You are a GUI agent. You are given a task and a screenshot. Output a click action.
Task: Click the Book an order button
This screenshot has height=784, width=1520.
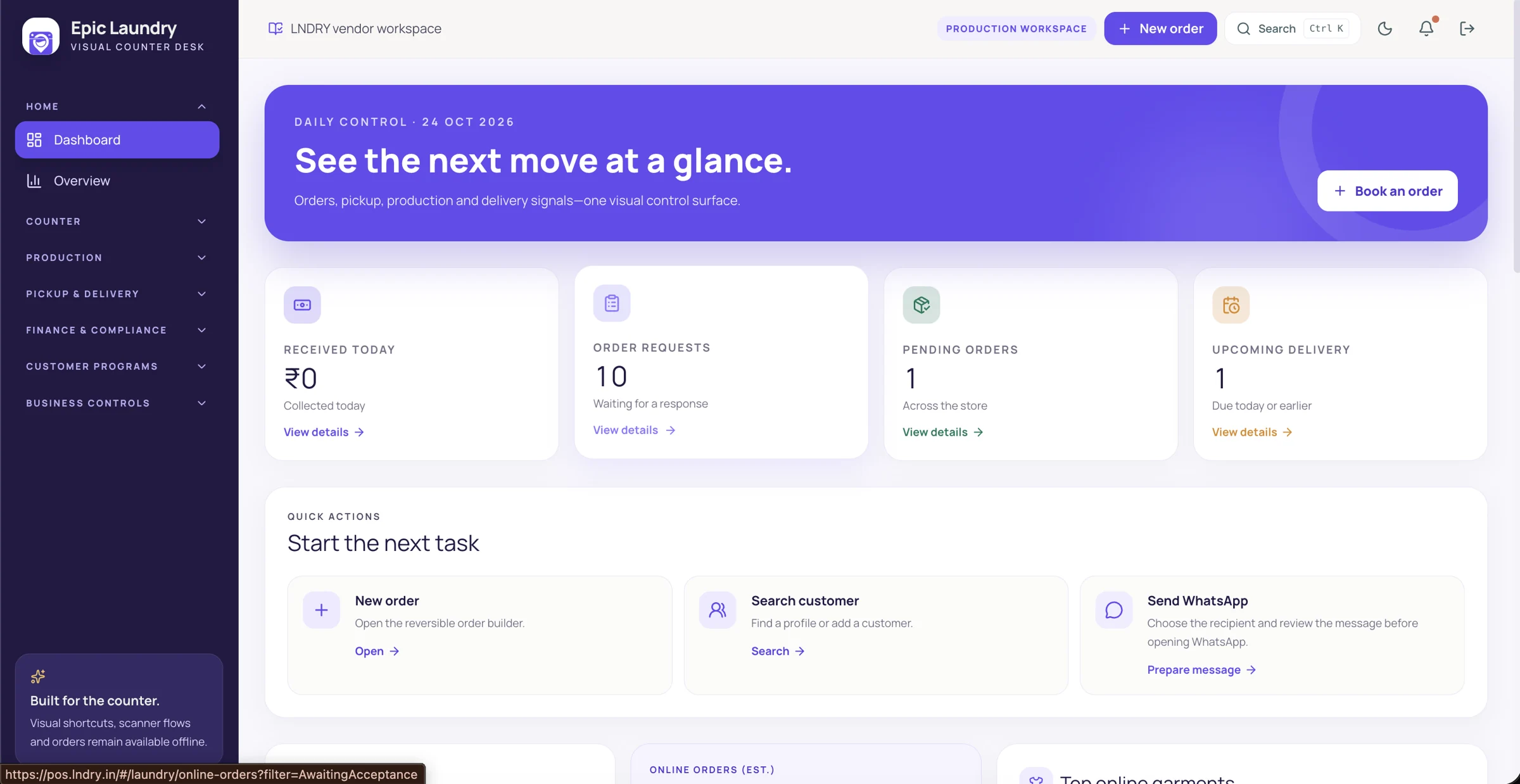click(x=1387, y=191)
